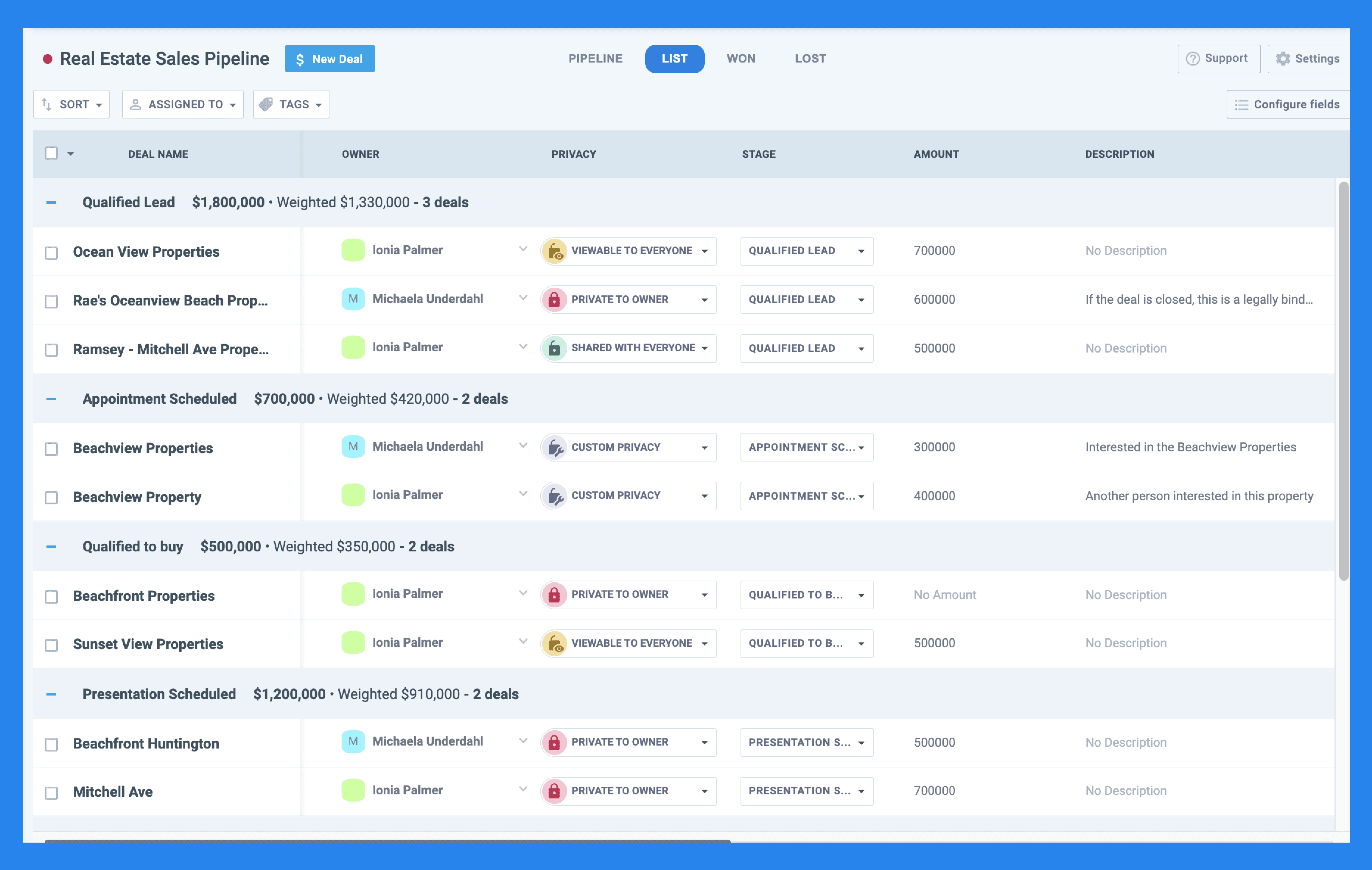Image resolution: width=1372 pixels, height=870 pixels.
Task: Tick the checkbox for Mitchell Ave
Action: pyautogui.click(x=51, y=793)
